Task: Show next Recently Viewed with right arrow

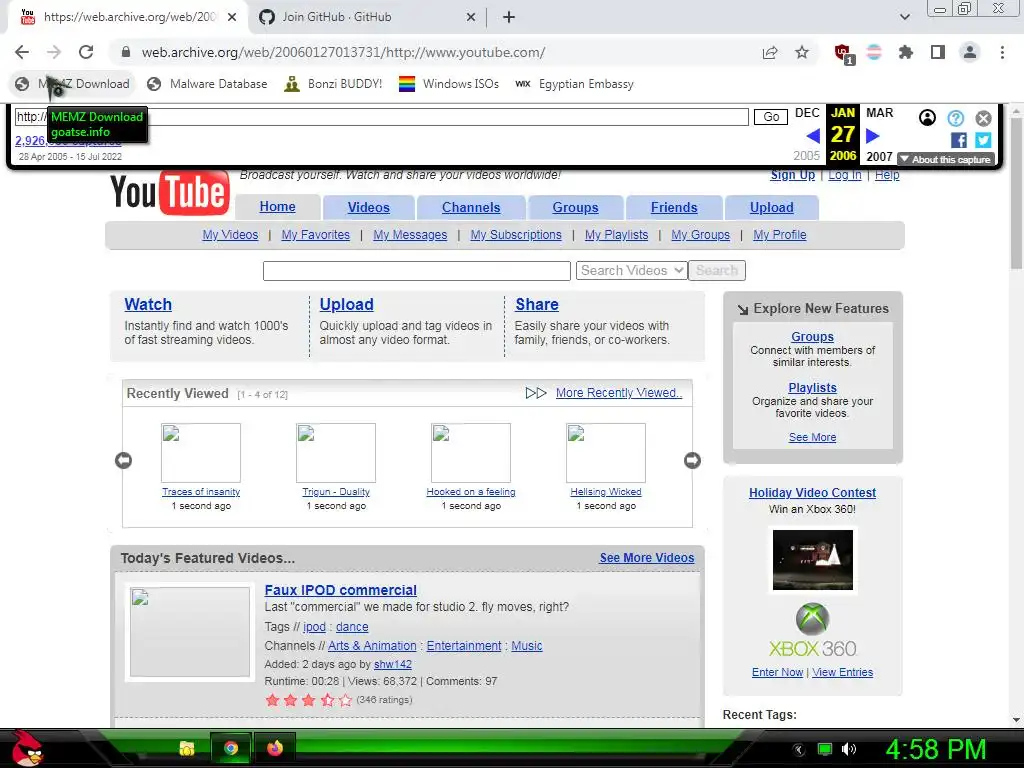Action: [x=692, y=460]
